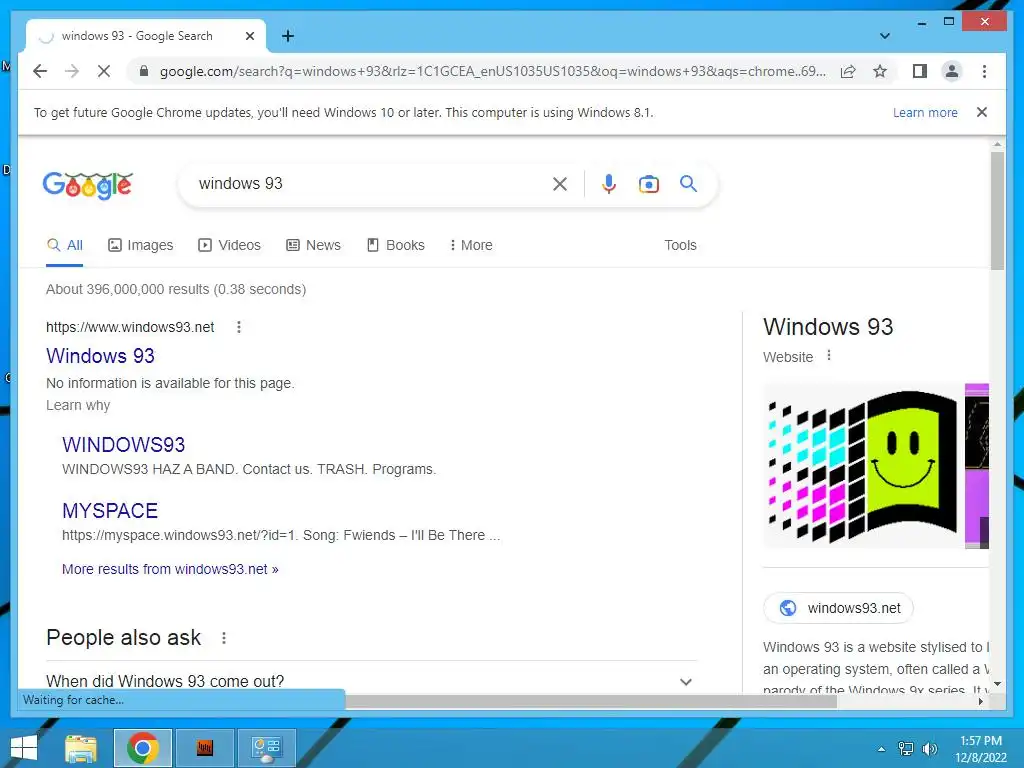Show more results from windows93.net

(x=170, y=569)
